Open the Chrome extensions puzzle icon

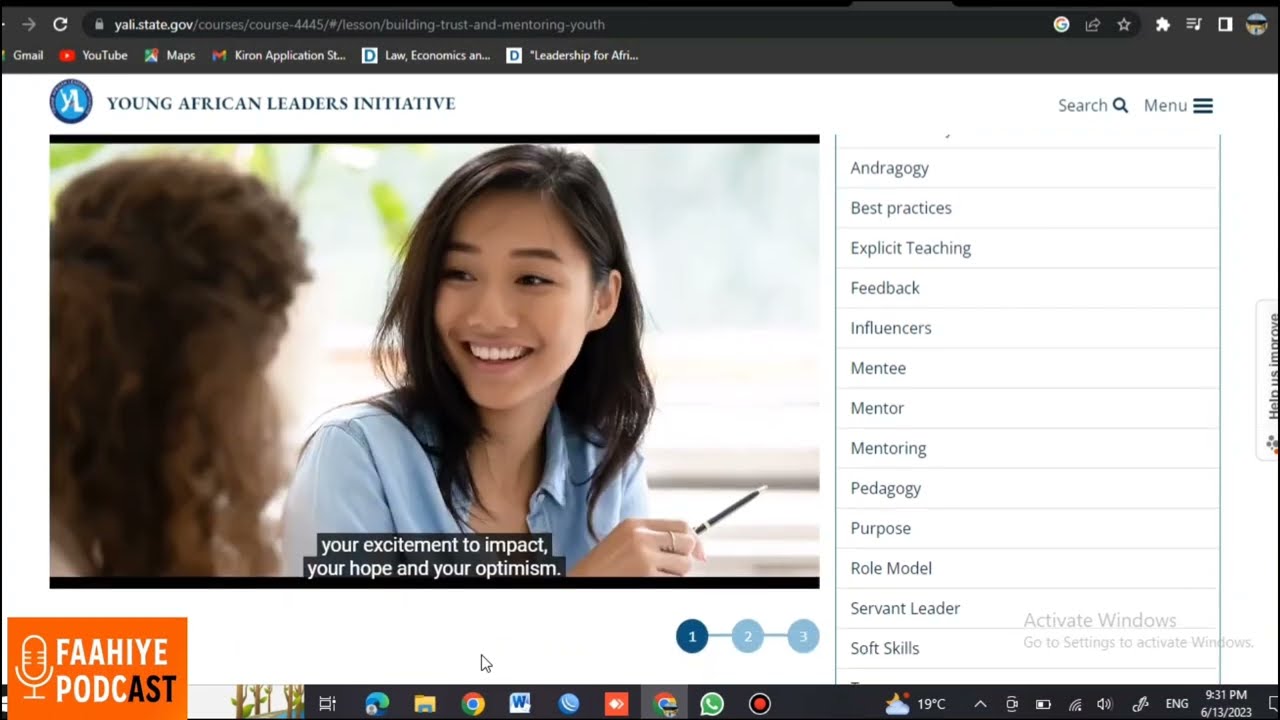coord(1162,24)
